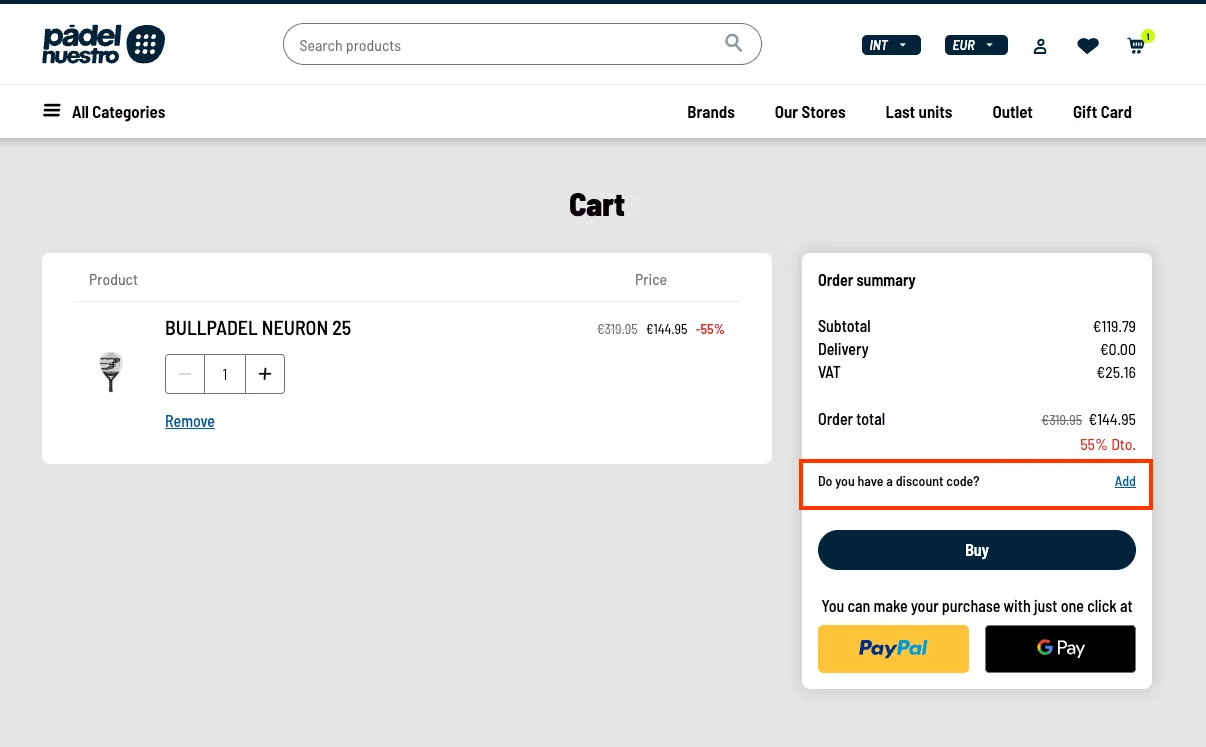
Task: Open the Outlet section
Action: 1012,112
